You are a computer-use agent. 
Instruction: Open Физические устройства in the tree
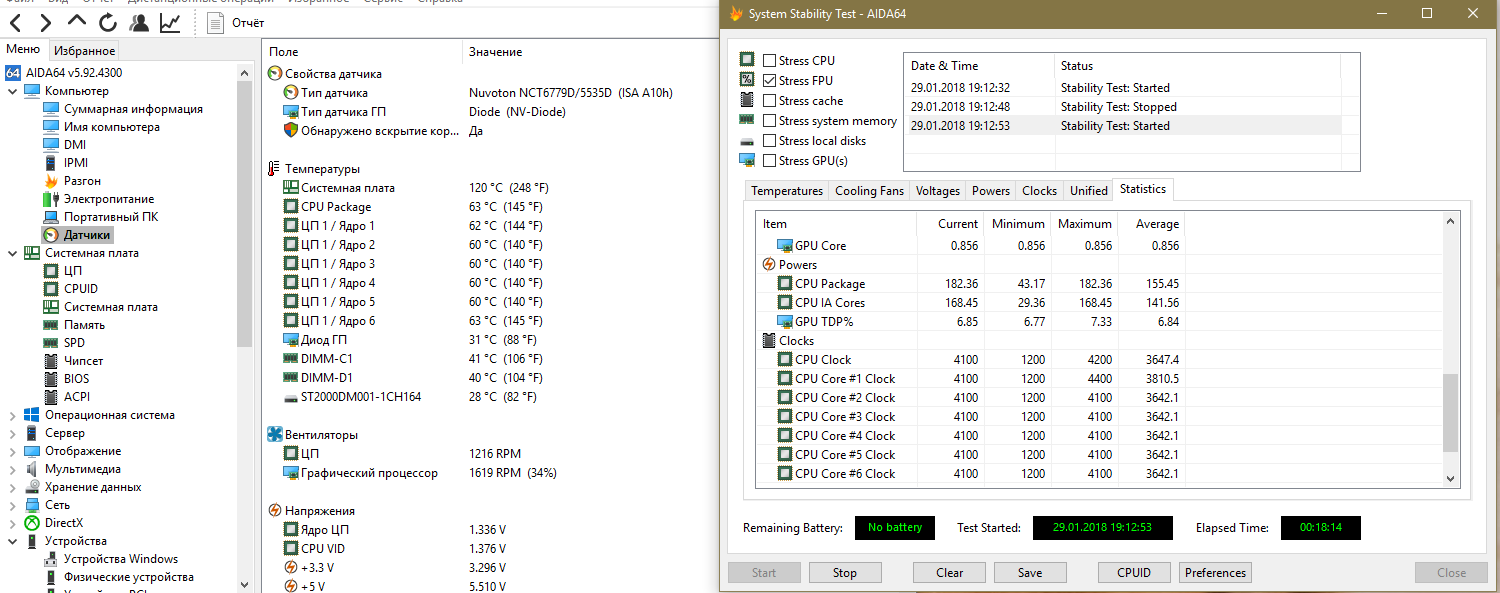(x=129, y=577)
